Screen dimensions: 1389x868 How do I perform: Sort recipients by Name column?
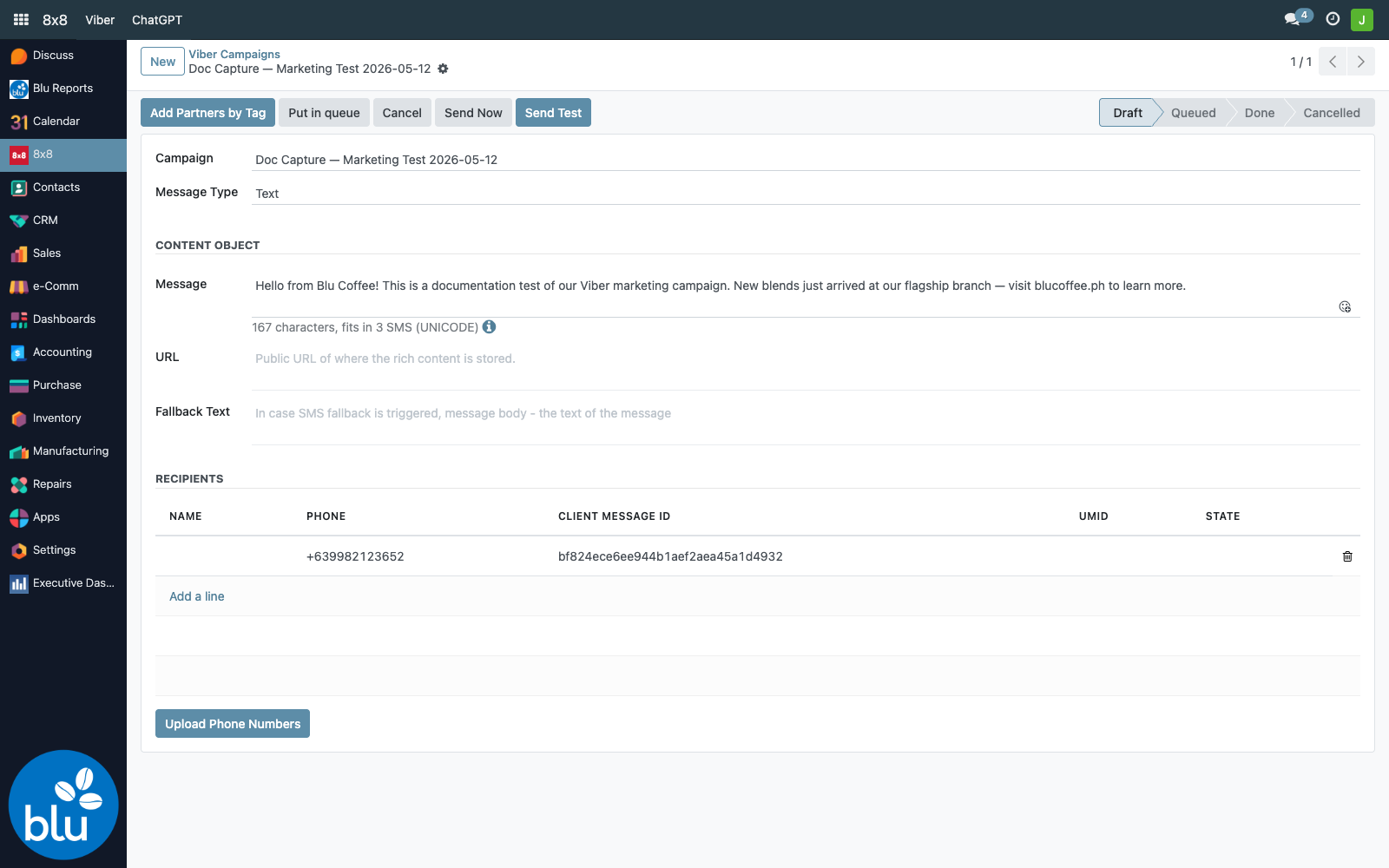tap(186, 516)
